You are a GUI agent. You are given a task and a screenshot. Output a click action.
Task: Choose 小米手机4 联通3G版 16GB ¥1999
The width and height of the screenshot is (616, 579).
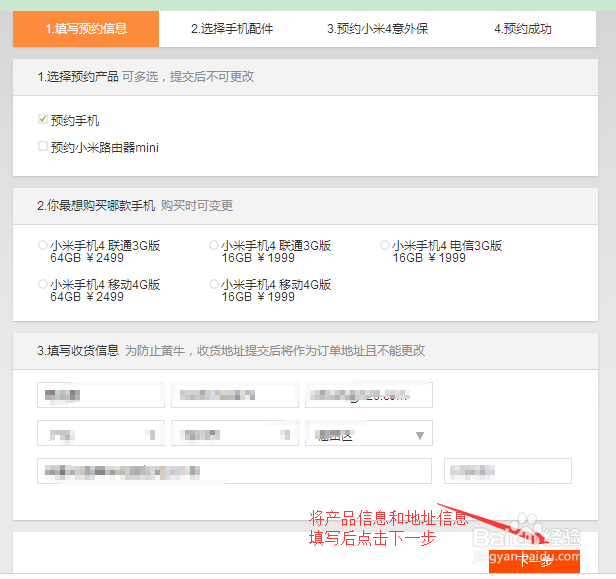(x=214, y=246)
